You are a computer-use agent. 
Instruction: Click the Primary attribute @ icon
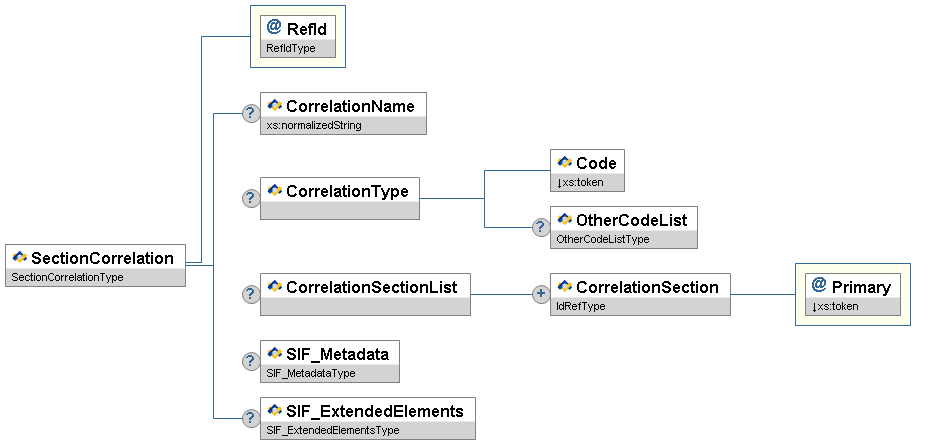pos(819,286)
